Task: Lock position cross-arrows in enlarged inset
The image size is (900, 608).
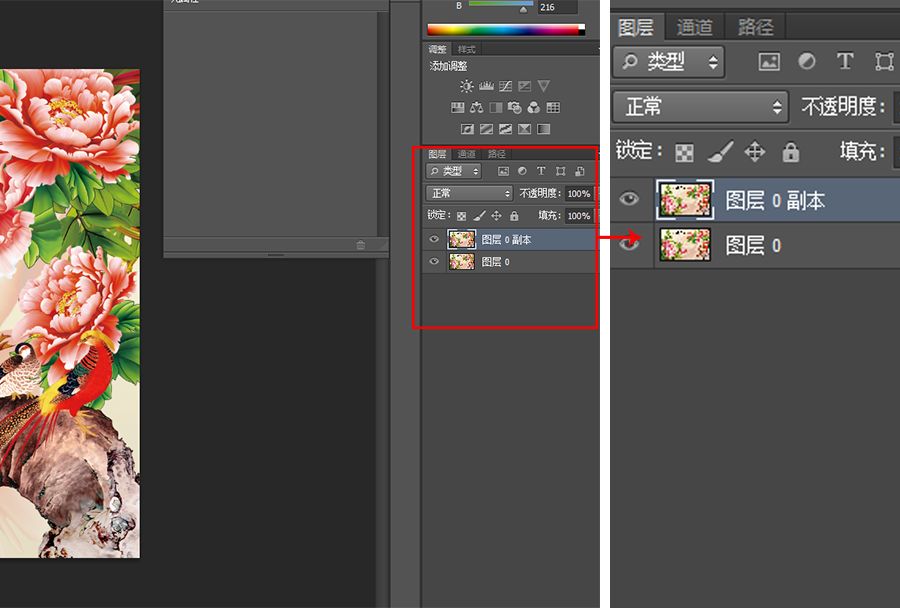Action: coord(755,152)
